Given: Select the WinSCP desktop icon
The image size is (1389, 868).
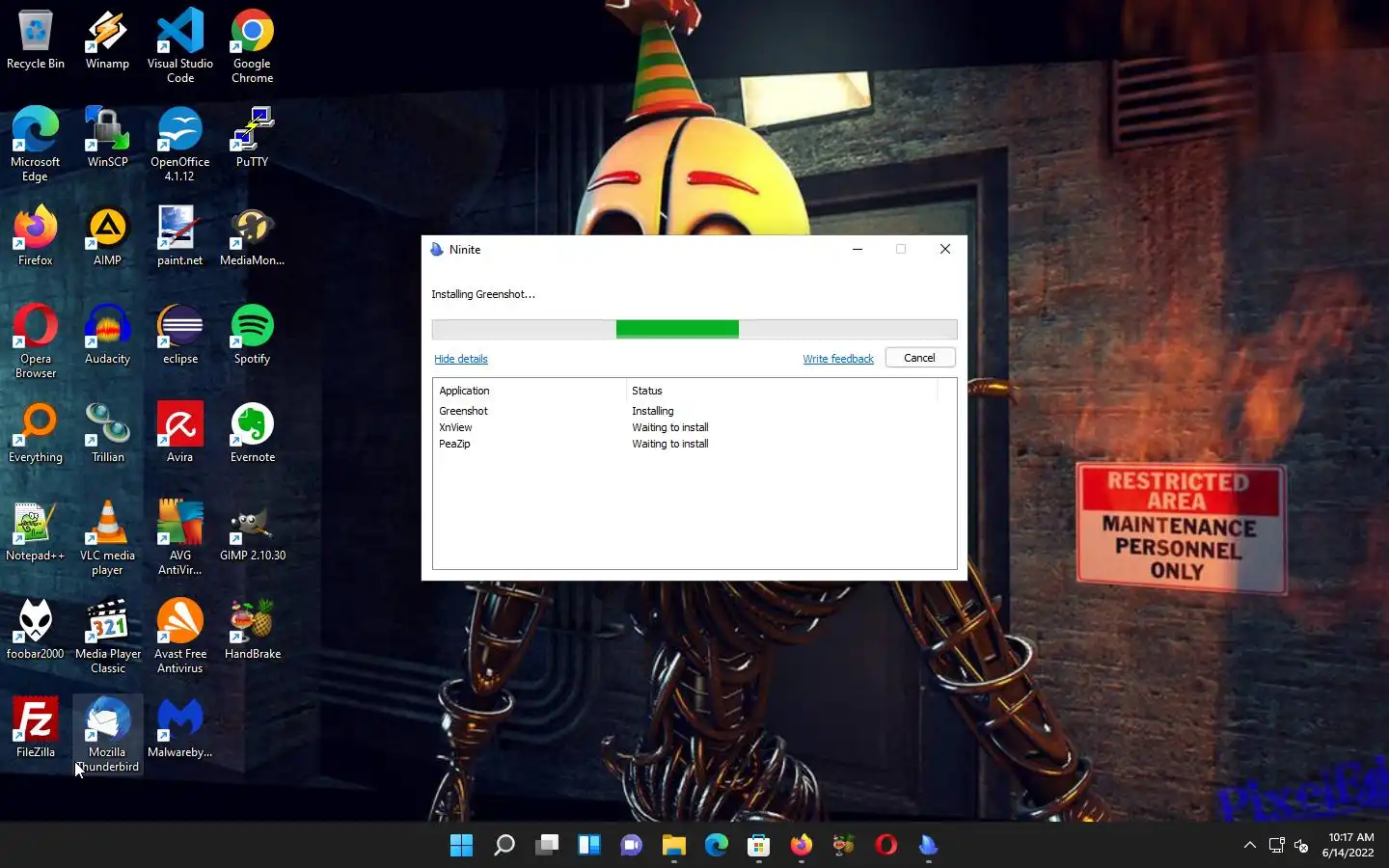Looking at the screenshot, I should click(x=107, y=138).
